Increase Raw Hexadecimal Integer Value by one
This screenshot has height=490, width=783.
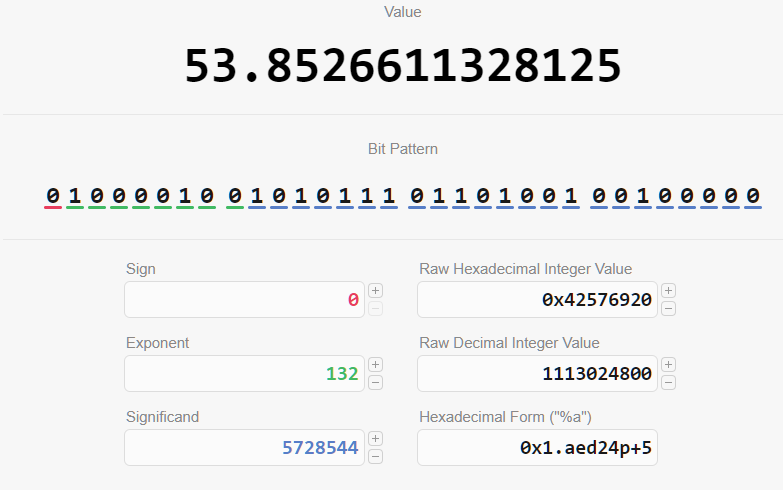pos(669,290)
